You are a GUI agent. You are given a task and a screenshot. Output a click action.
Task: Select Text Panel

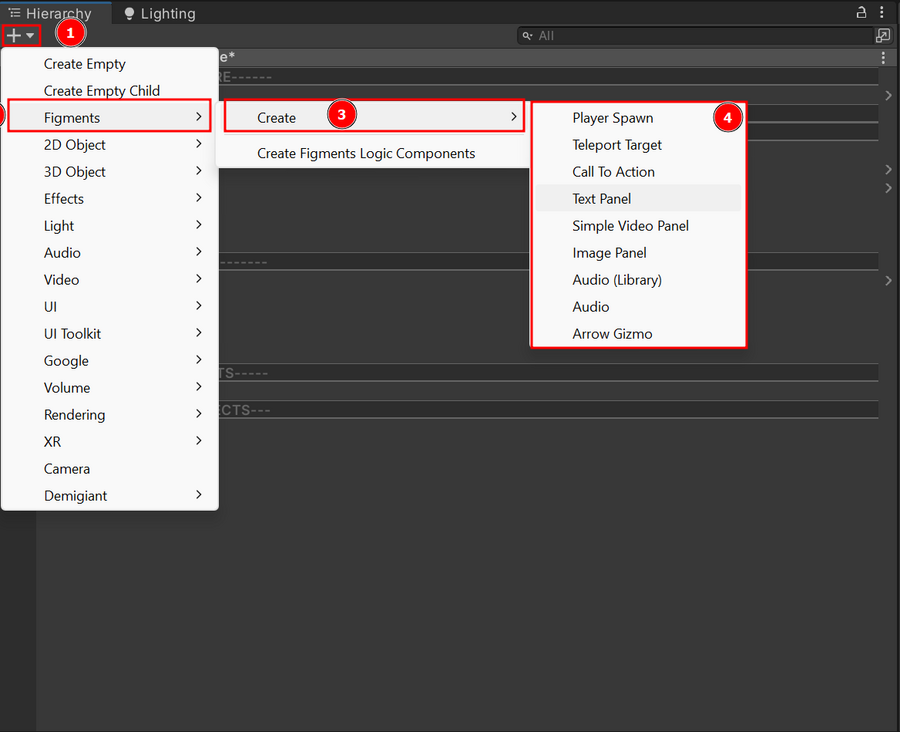click(x=638, y=199)
